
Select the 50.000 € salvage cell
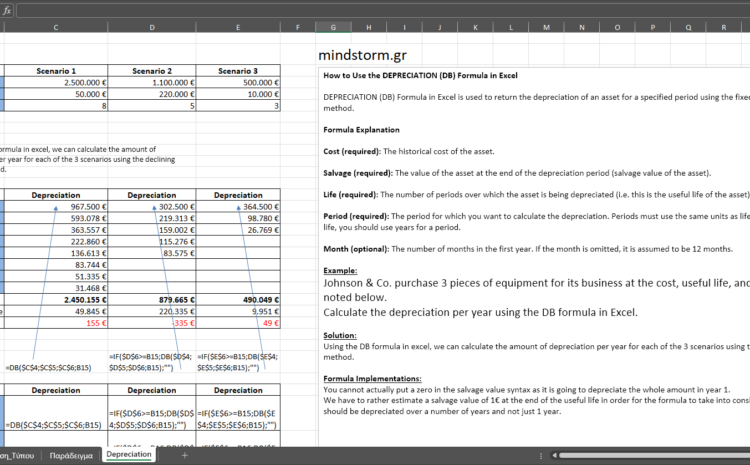[56, 94]
